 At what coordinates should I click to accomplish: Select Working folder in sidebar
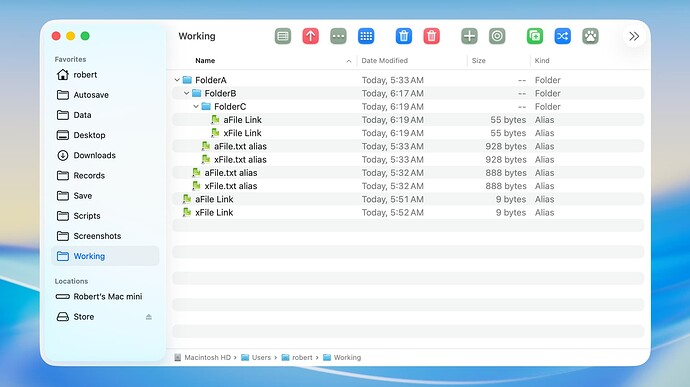105,256
